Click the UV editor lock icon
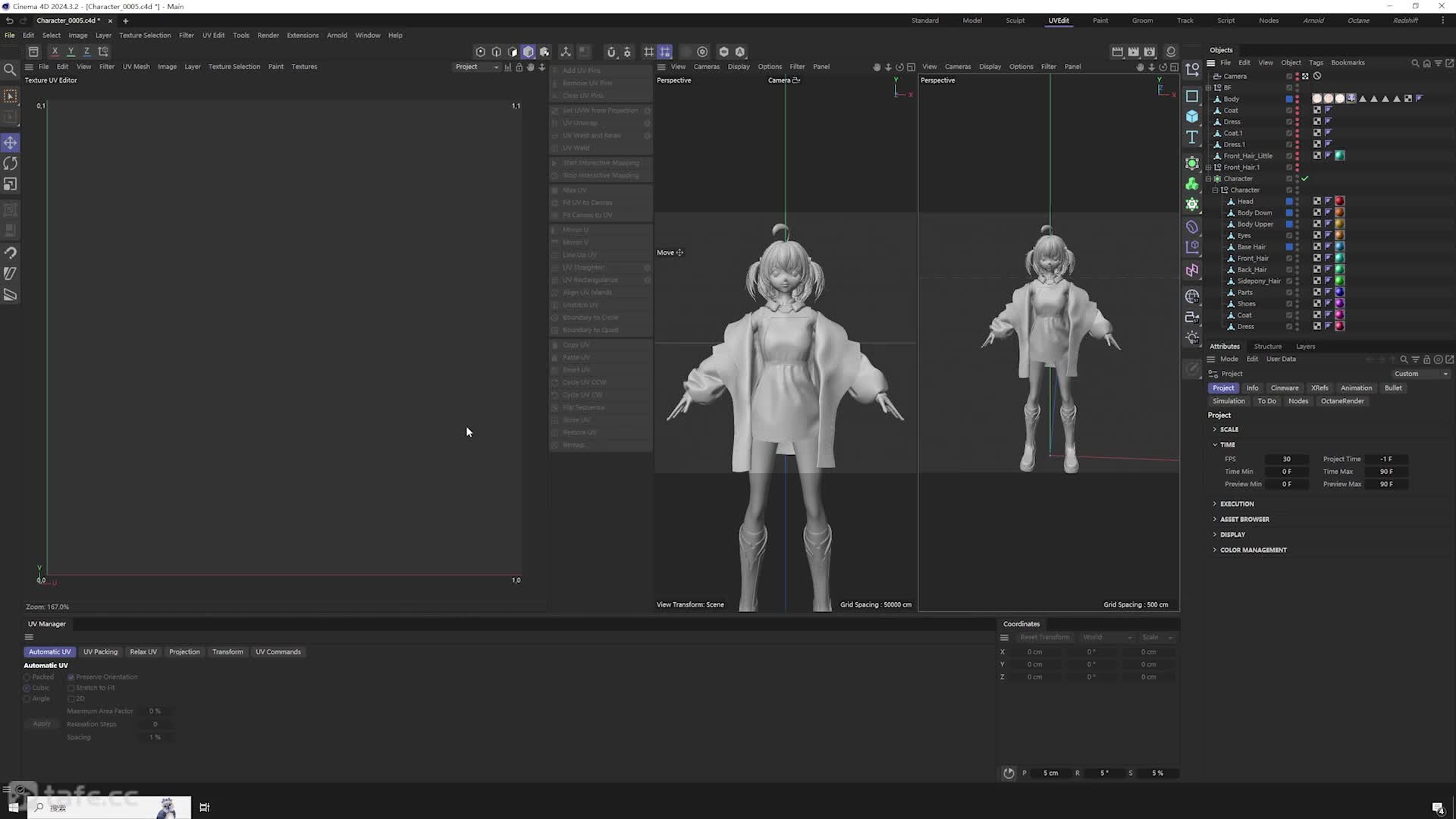Screen dimensions: 1456x819 519,67
